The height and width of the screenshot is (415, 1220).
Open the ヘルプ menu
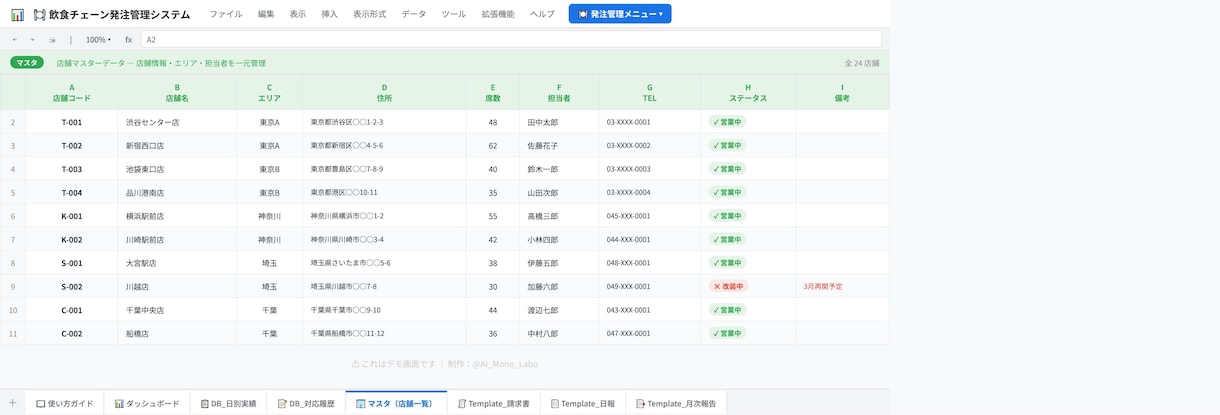click(x=543, y=14)
